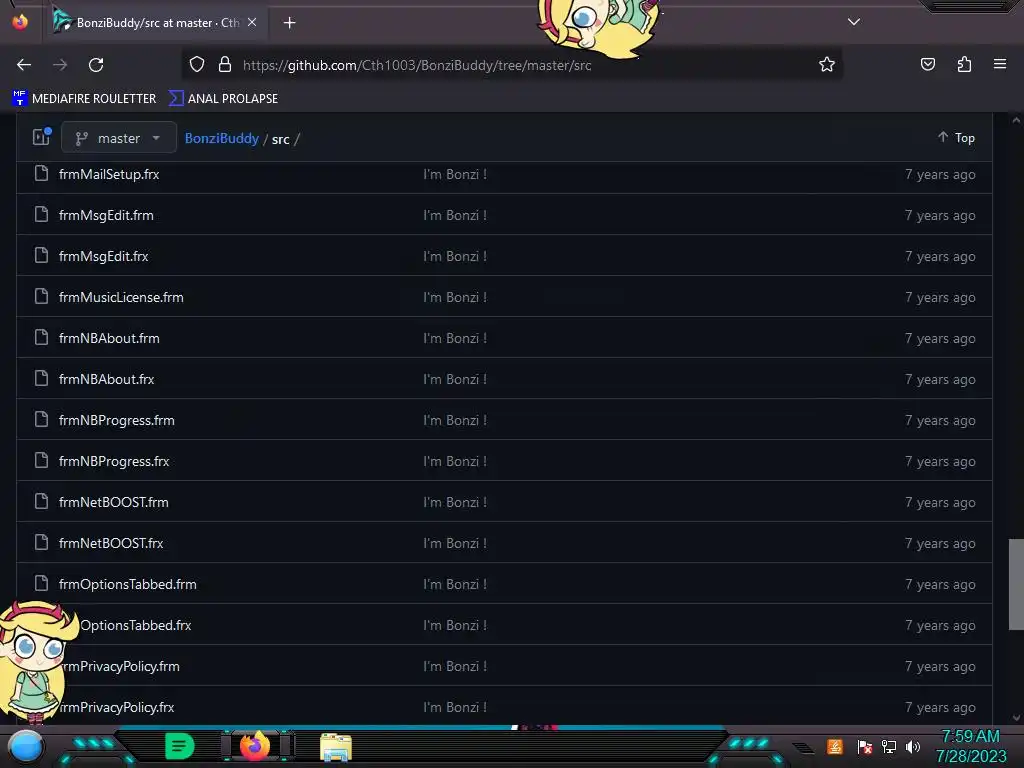The image size is (1024, 768).
Task: Open tracking protection shield icon
Action: [x=197, y=65]
